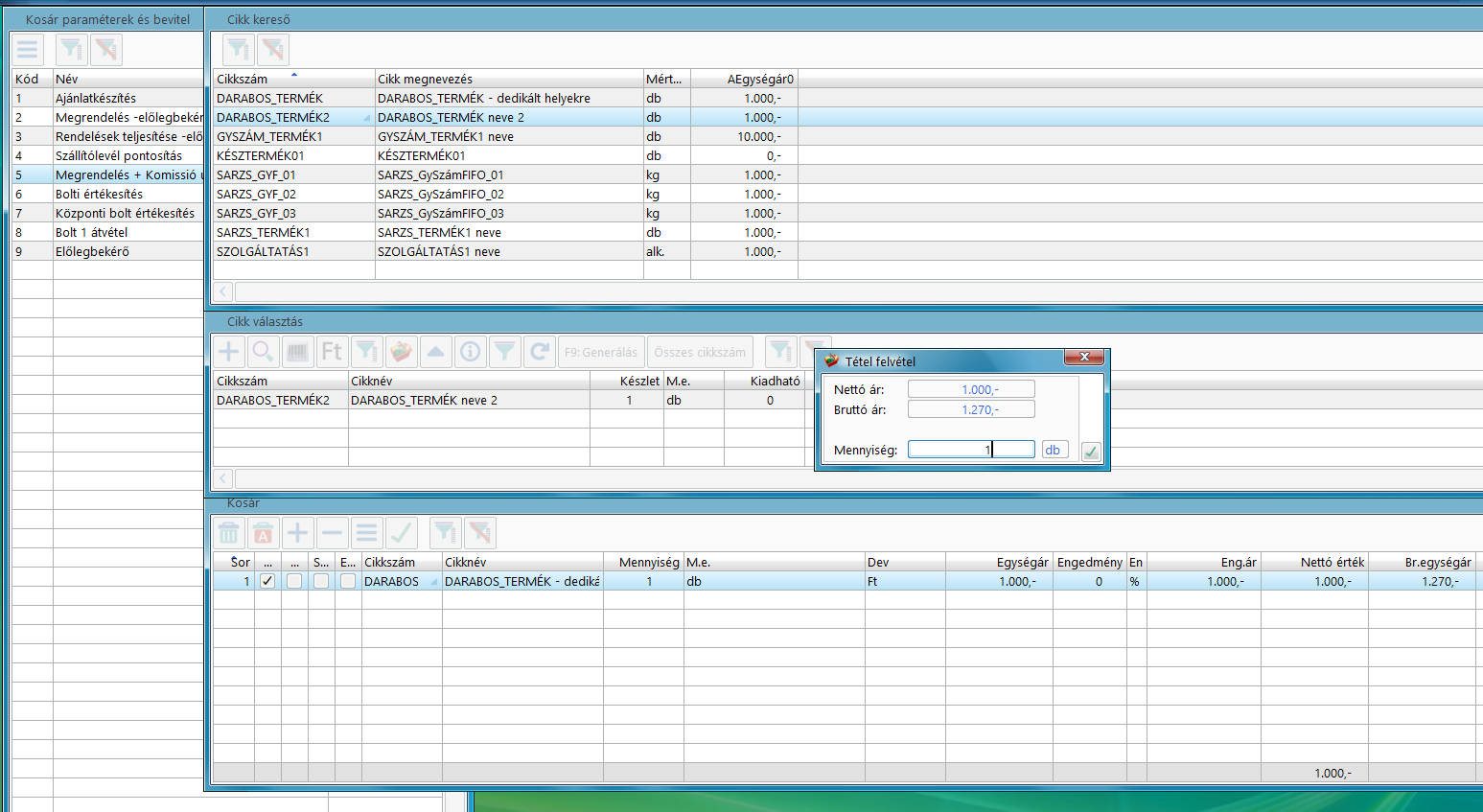Image resolution: width=1483 pixels, height=812 pixels.
Task: Open dropdown arrow on DARABOS_TERMÉK2 cell
Action: click(367, 118)
